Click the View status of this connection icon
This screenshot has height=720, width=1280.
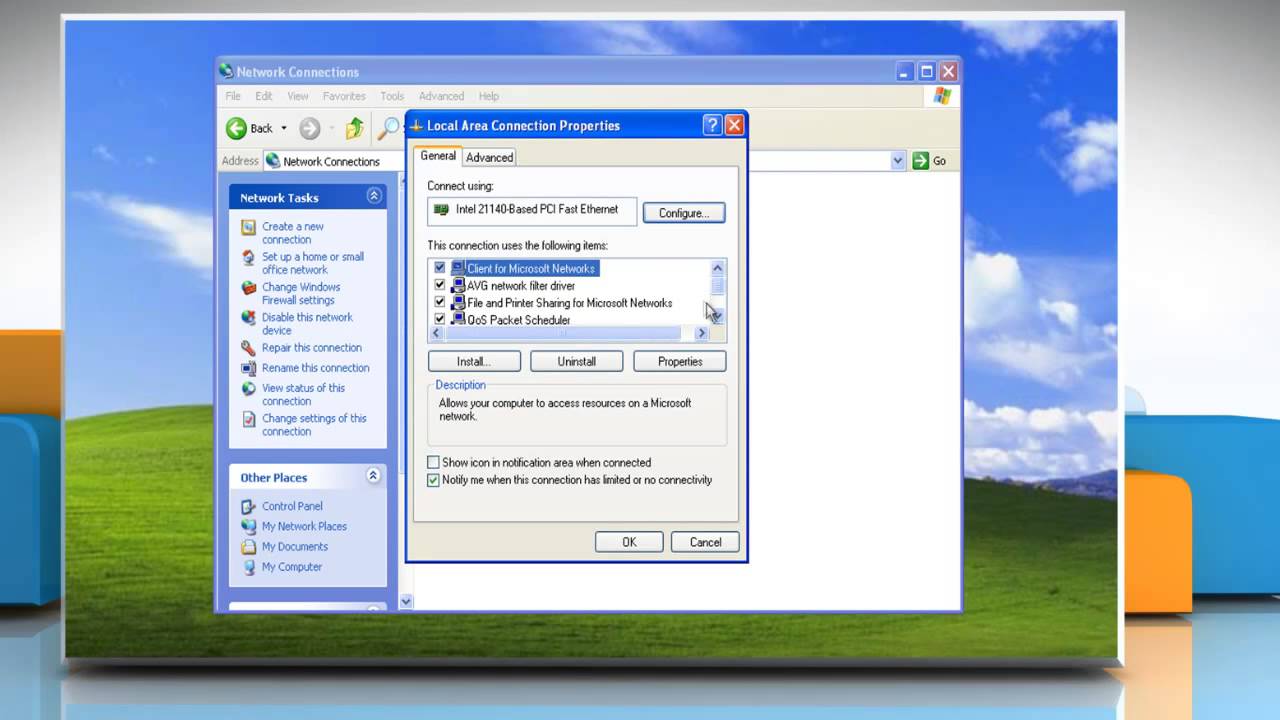249,388
